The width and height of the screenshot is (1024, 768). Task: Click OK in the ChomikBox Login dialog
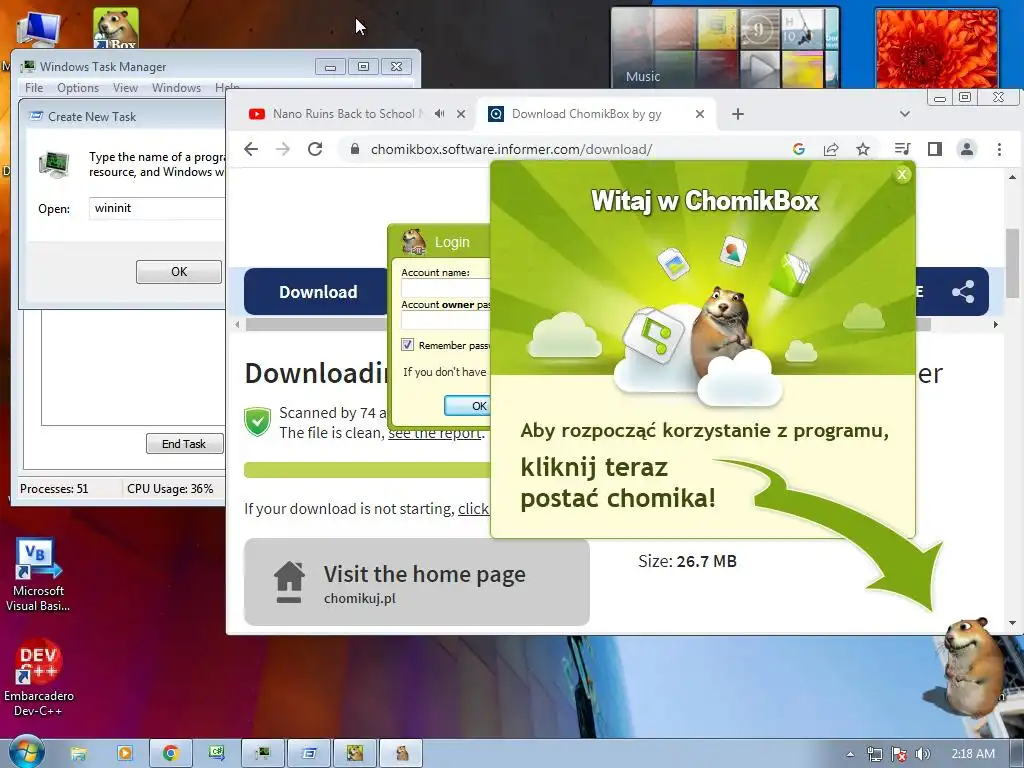click(468, 406)
